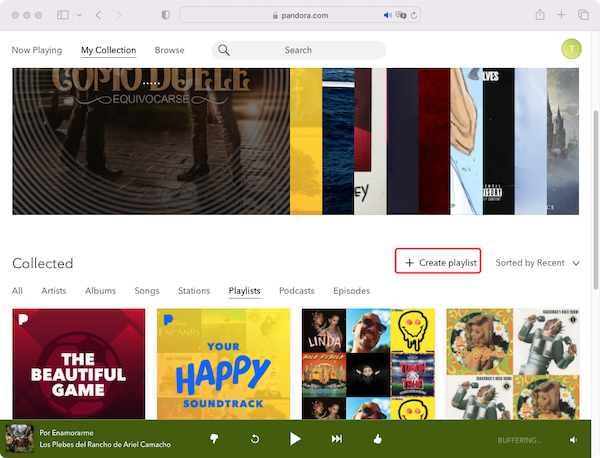The image size is (600, 458).
Task: Open the profile avatar T menu
Action: pyautogui.click(x=571, y=49)
